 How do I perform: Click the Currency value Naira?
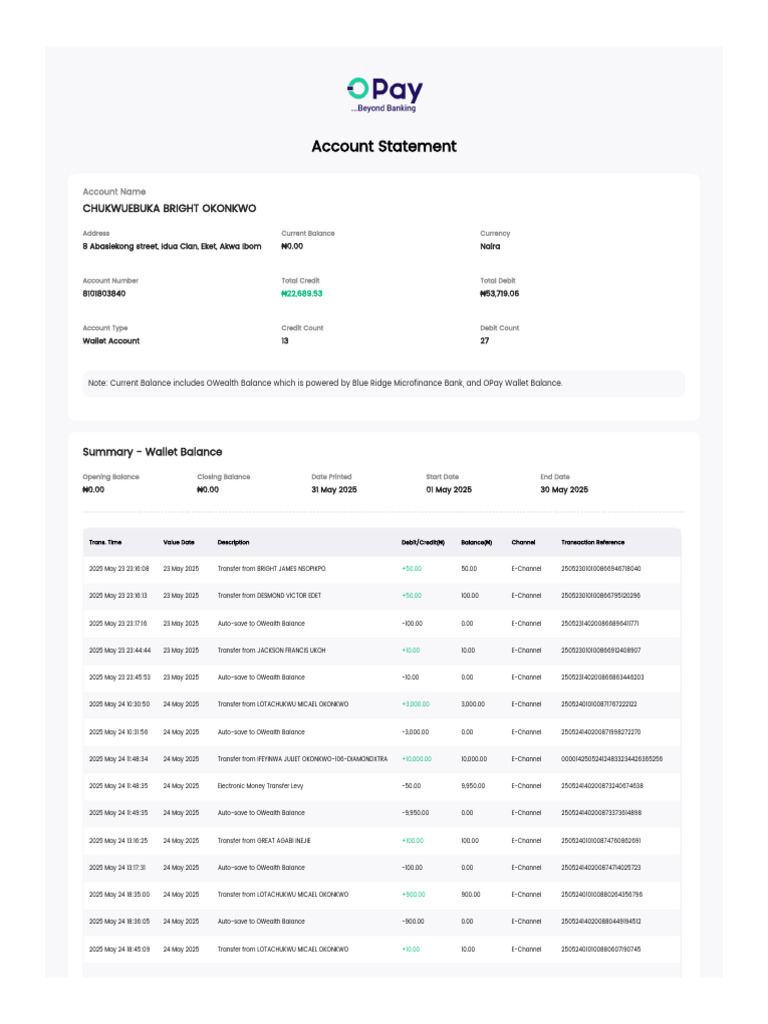(490, 246)
